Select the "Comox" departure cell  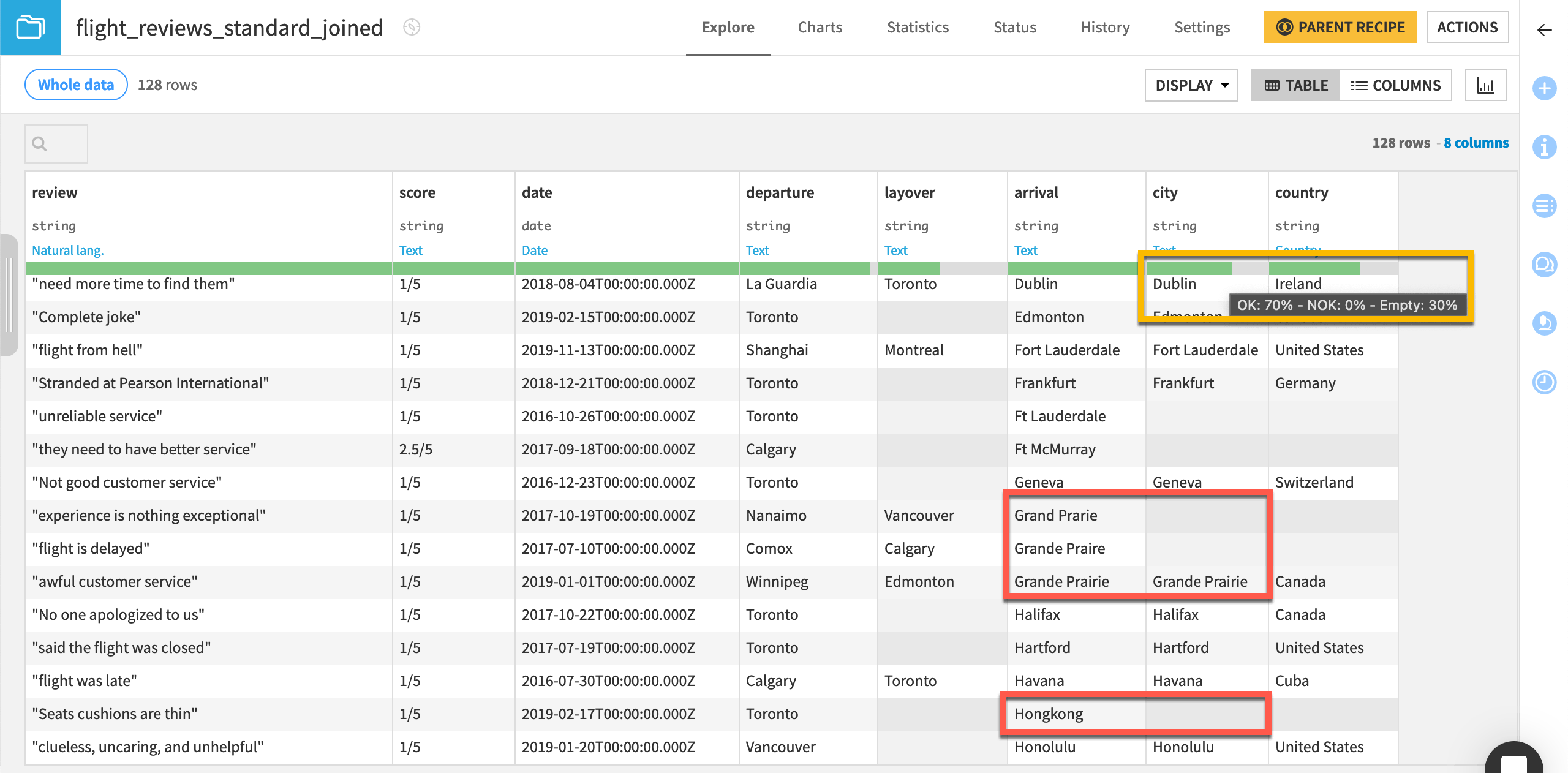(x=808, y=548)
